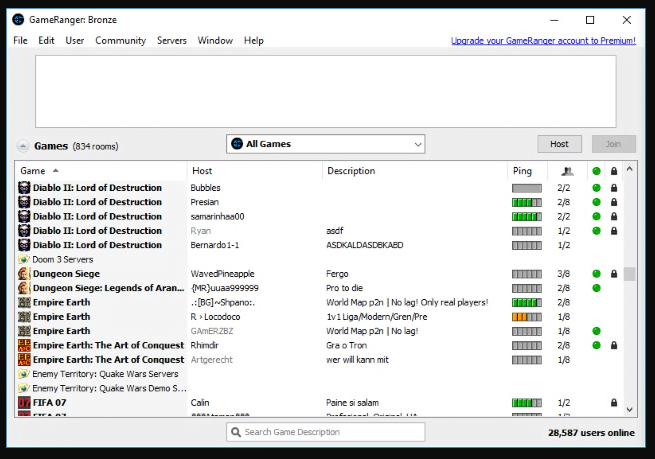Click the Doom 3 Servers game icon
655x459 pixels.
coord(23,259)
